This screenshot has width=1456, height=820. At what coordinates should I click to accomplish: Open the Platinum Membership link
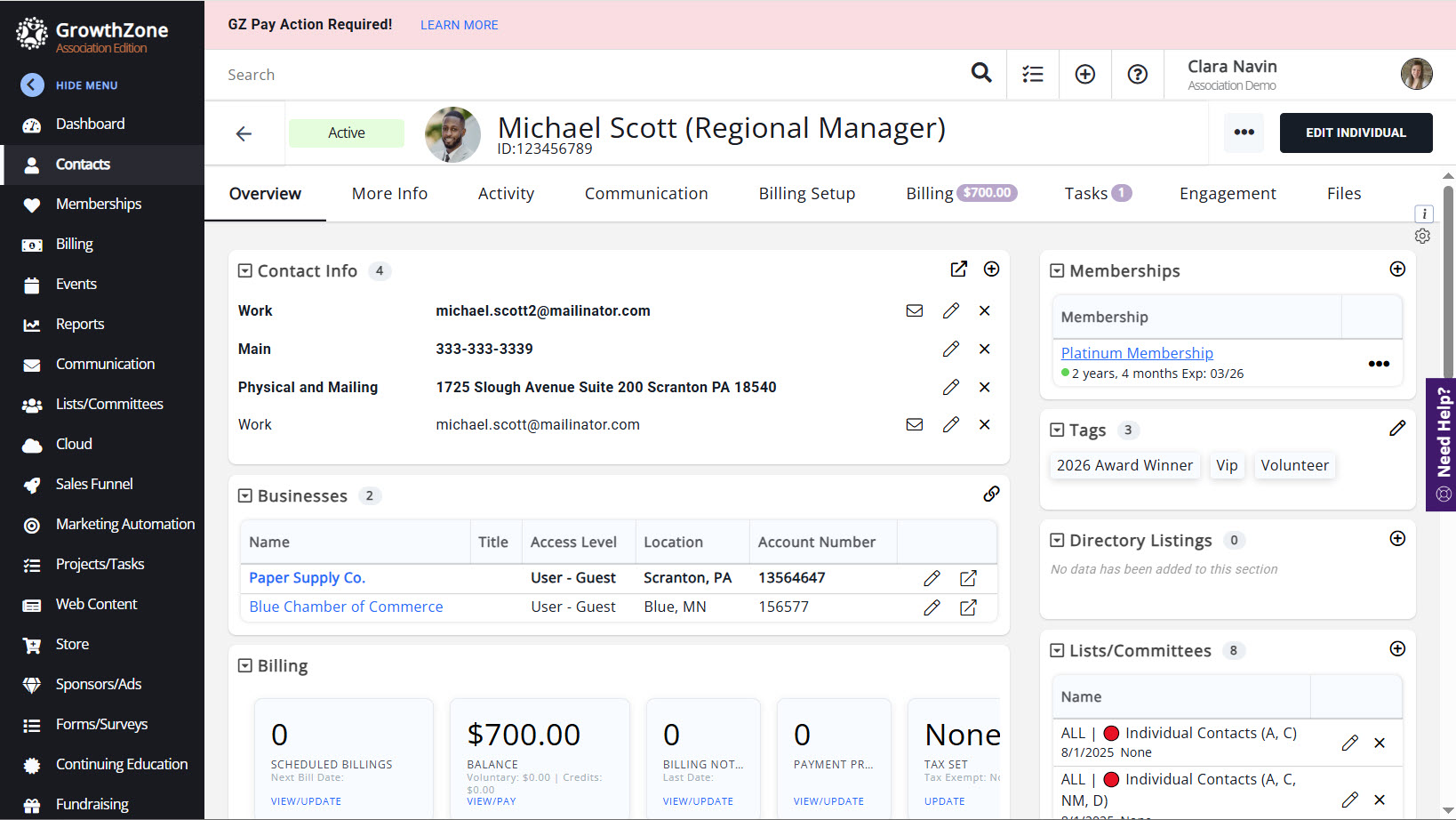[x=1137, y=353]
